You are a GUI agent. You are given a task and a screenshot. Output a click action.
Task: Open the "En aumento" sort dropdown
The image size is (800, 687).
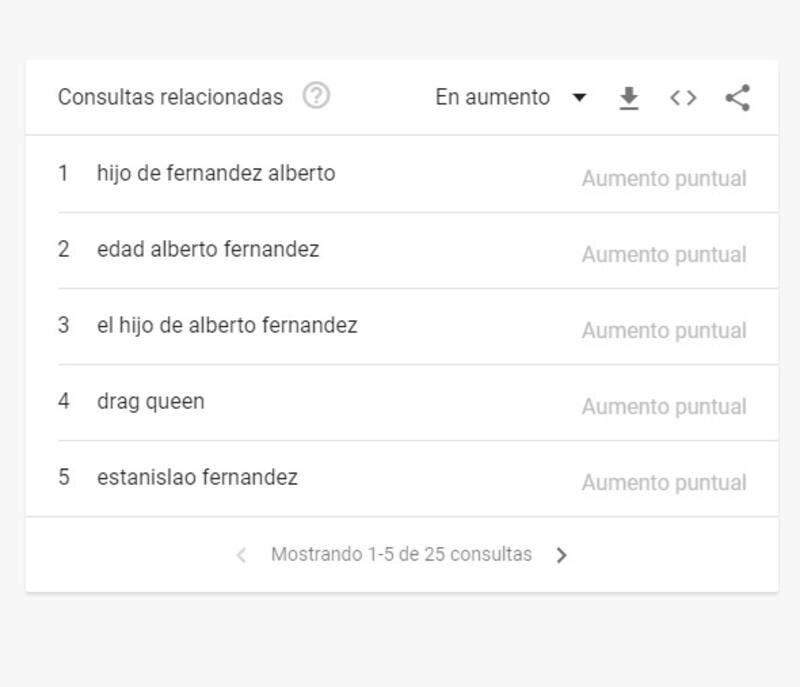493,97
